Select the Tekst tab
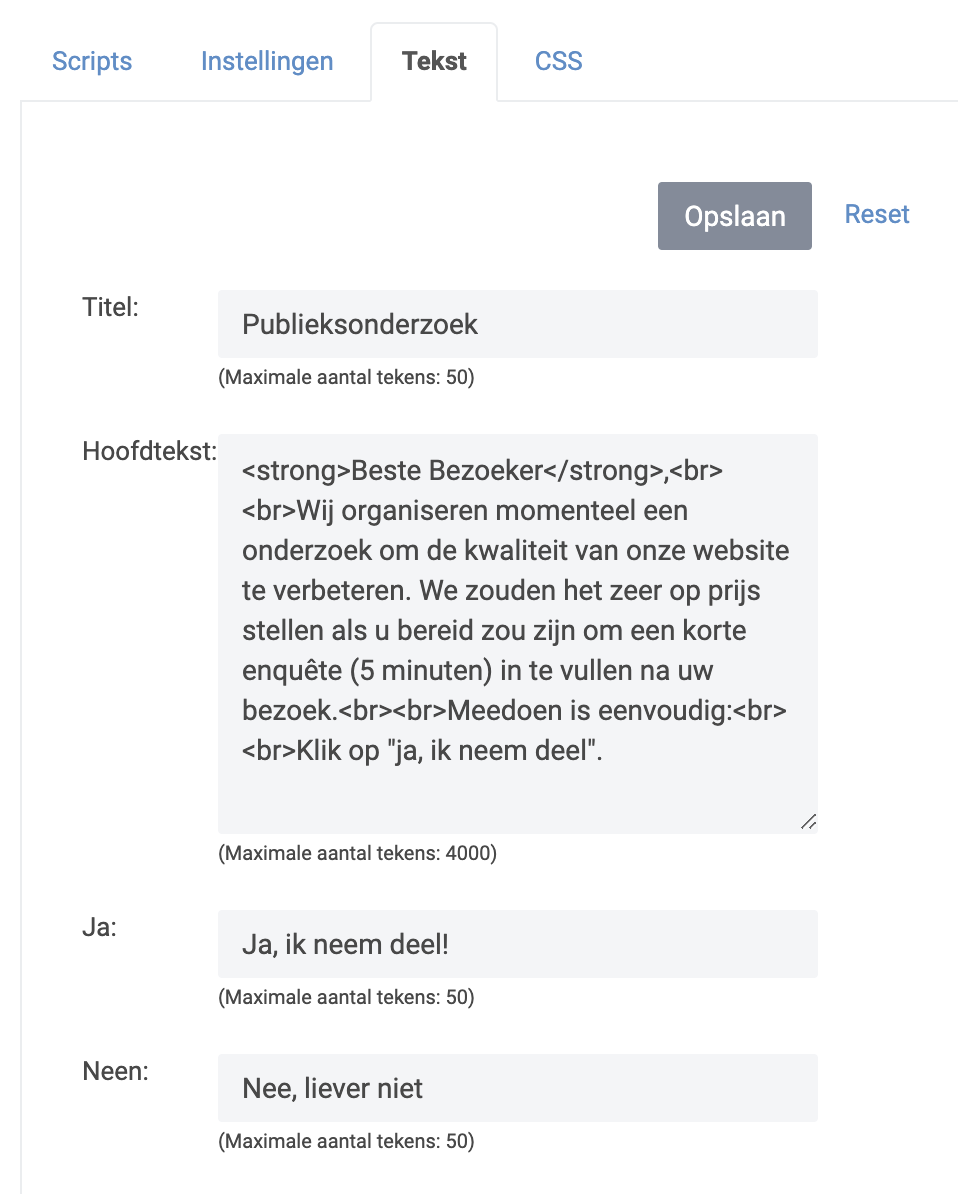The height and width of the screenshot is (1194, 958). click(x=434, y=61)
